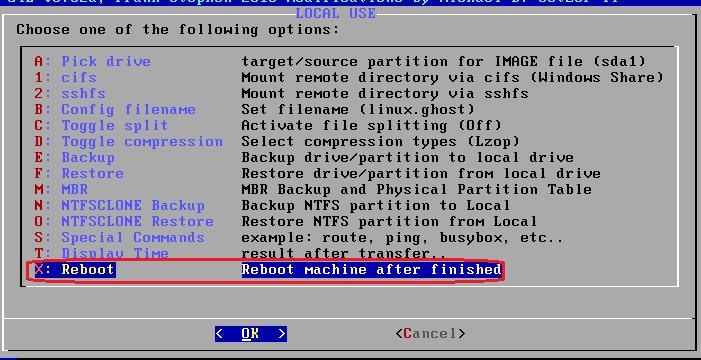Screen dimensions: 701x360
Task: Click 'Restore NTFS partition from Local' text
Action: (x=389, y=221)
